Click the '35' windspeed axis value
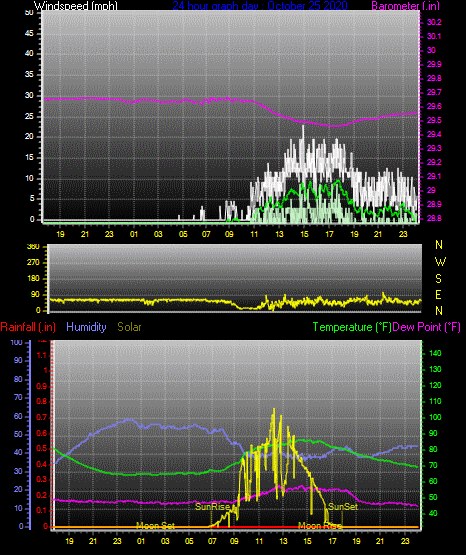The height and width of the screenshot is (555, 466). click(29, 75)
